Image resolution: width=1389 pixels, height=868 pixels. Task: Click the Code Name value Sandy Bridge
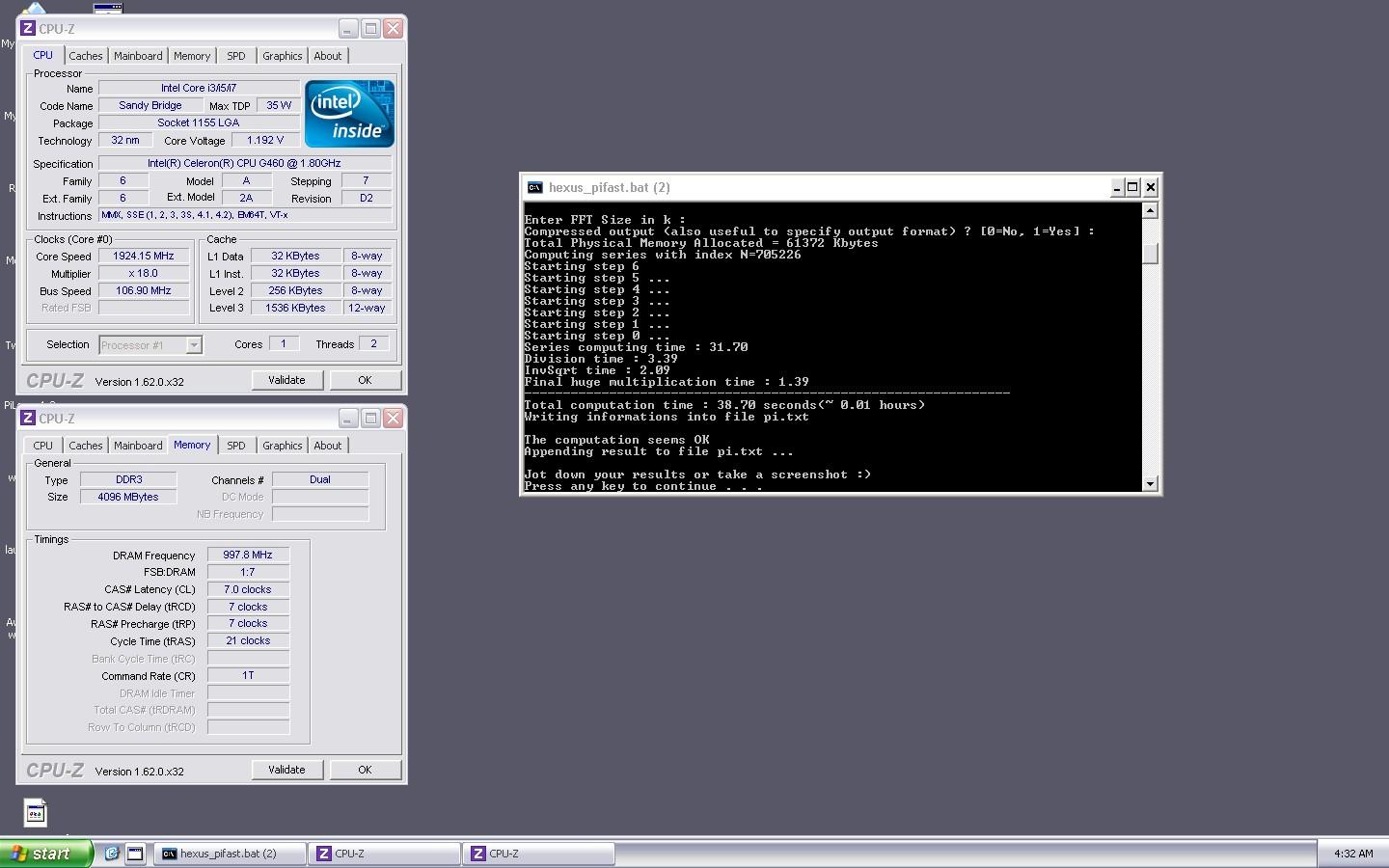150,105
